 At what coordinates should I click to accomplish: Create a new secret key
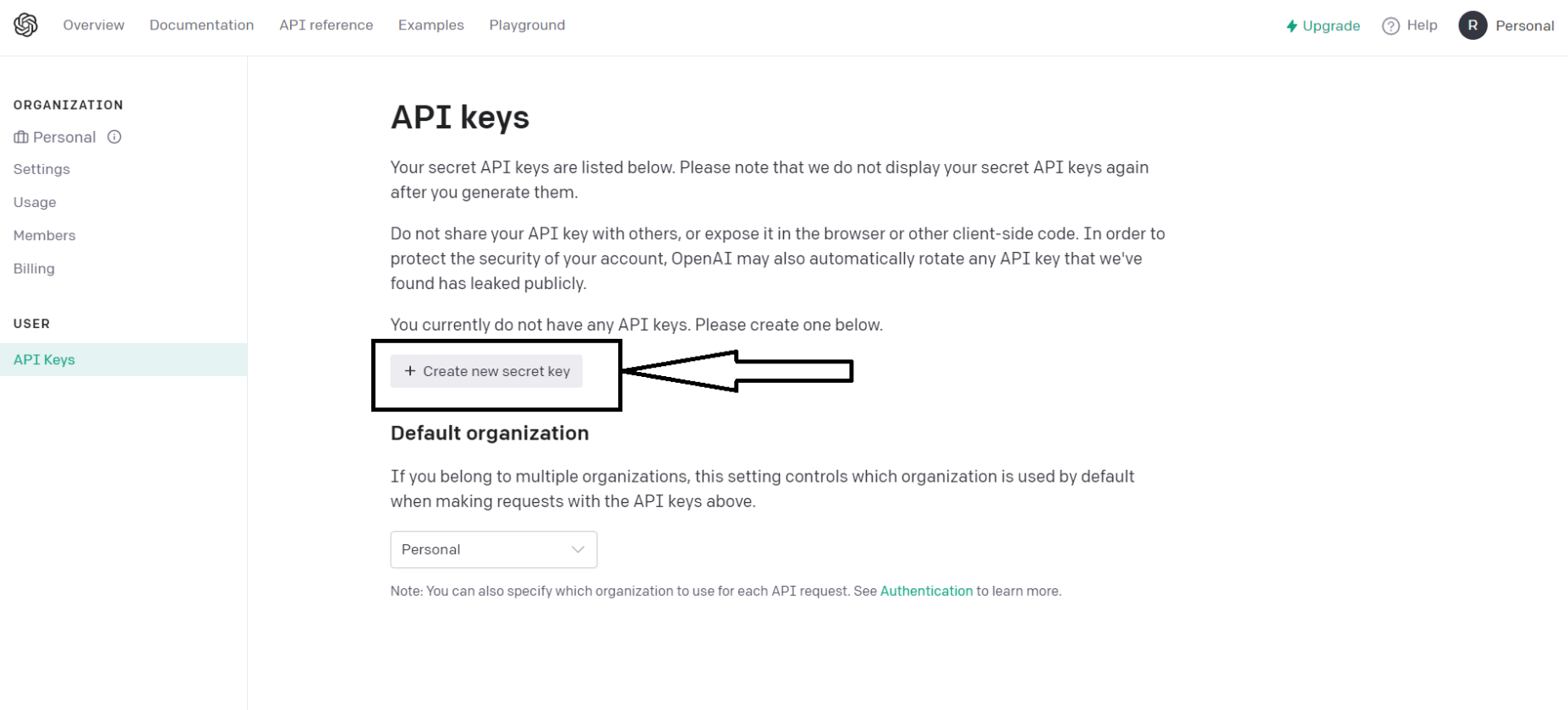pyautogui.click(x=485, y=371)
